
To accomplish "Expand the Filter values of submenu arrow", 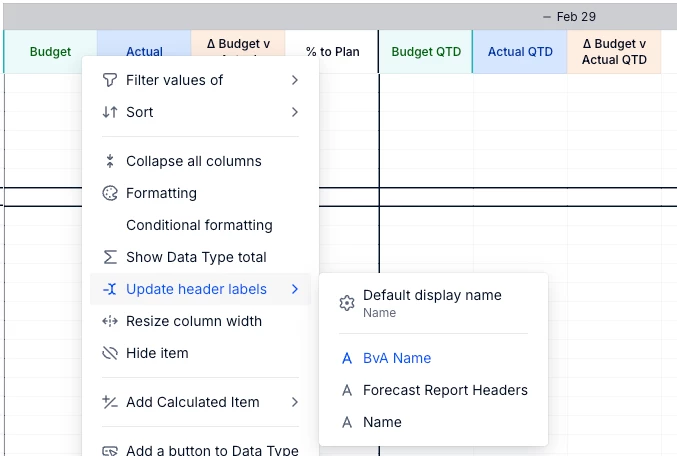I will [295, 80].
